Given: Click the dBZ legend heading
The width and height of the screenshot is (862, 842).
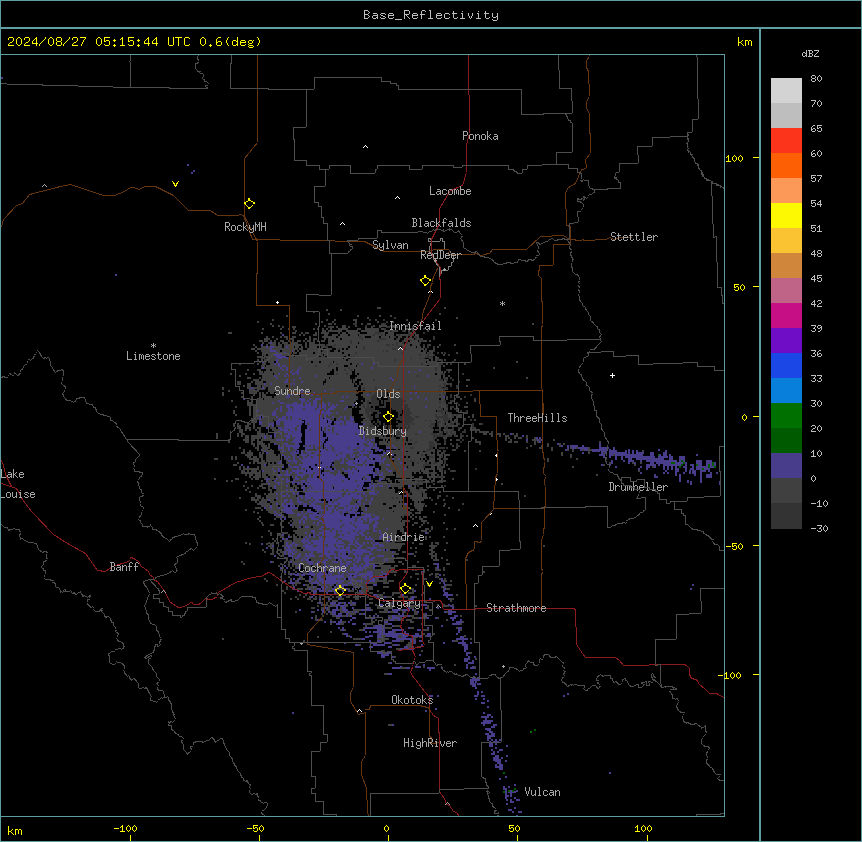Looking at the screenshot, I should (x=810, y=53).
